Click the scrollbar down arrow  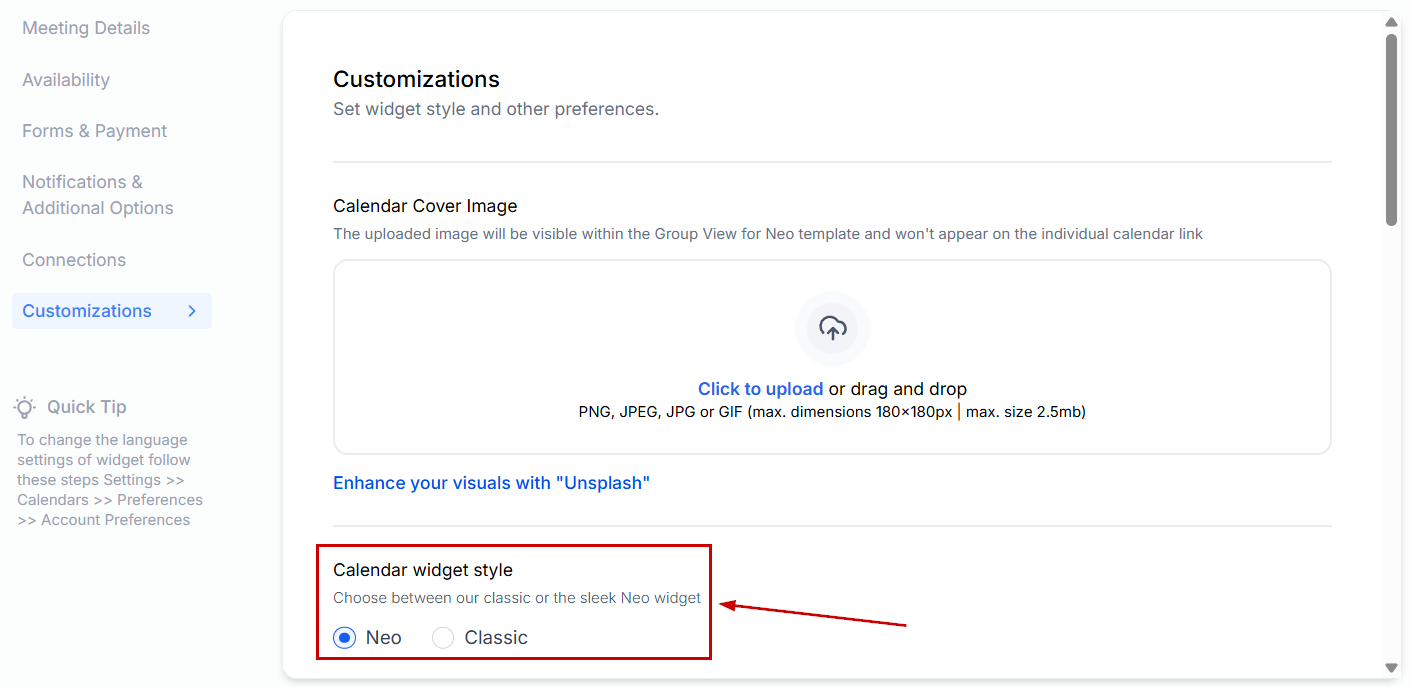pyautogui.click(x=1391, y=667)
